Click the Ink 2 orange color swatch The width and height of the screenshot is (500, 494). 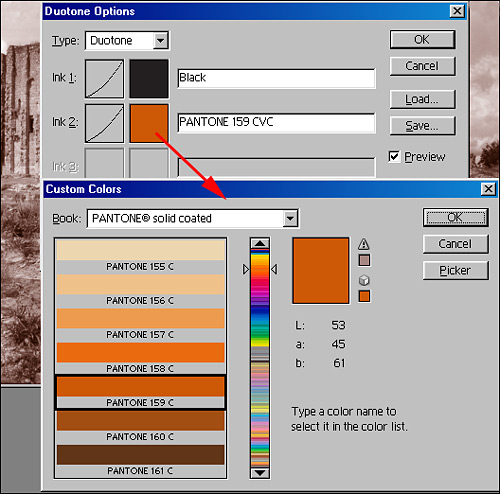[x=149, y=123]
